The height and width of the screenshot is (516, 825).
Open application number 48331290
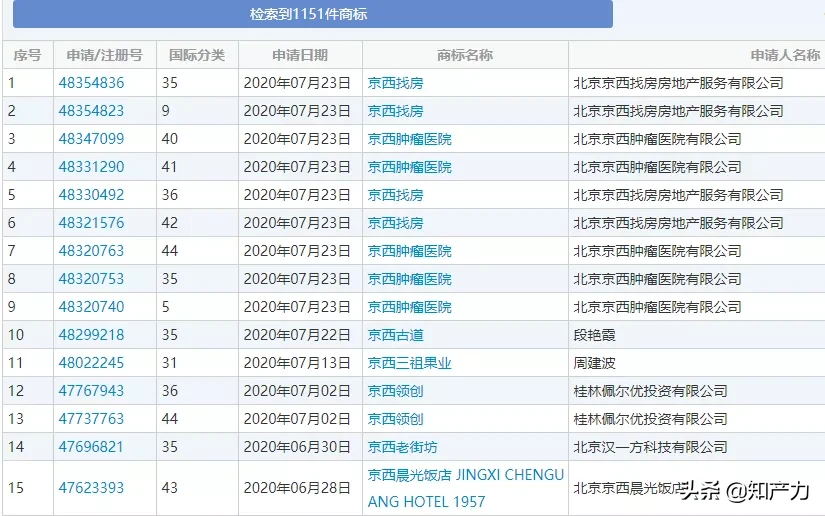(91, 167)
